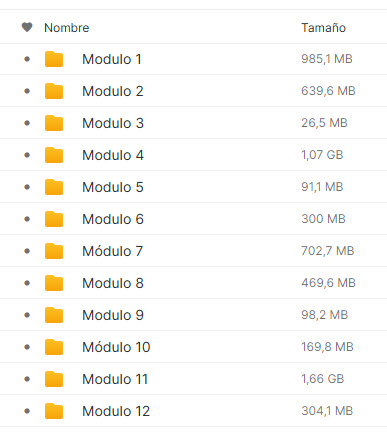Open the Modulo 2 folder icon

point(54,91)
